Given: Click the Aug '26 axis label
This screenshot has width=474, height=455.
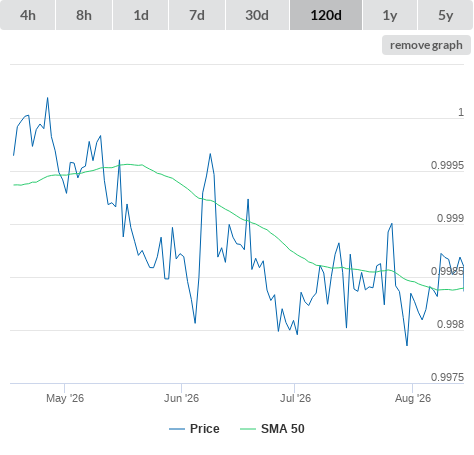Looking at the screenshot, I should click(x=413, y=398).
